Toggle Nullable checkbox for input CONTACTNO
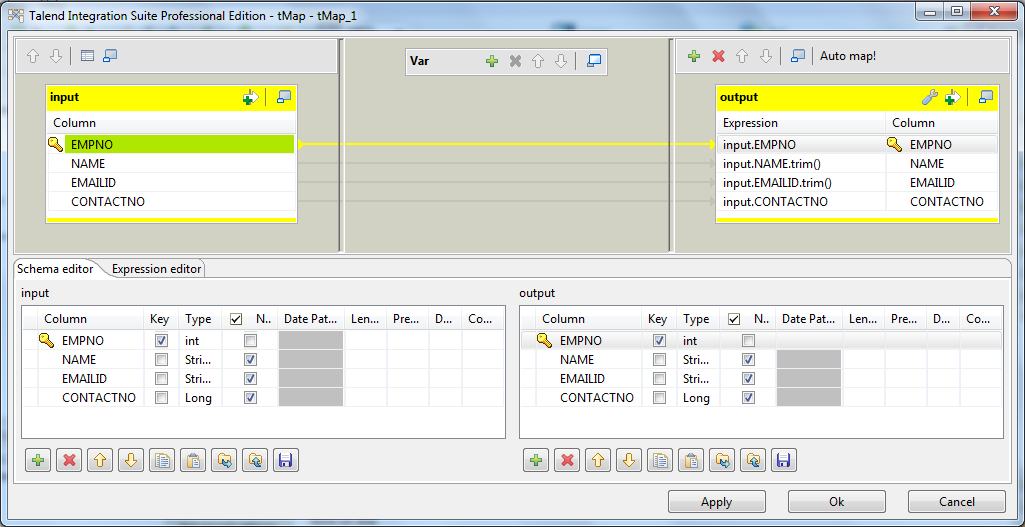 [x=250, y=398]
